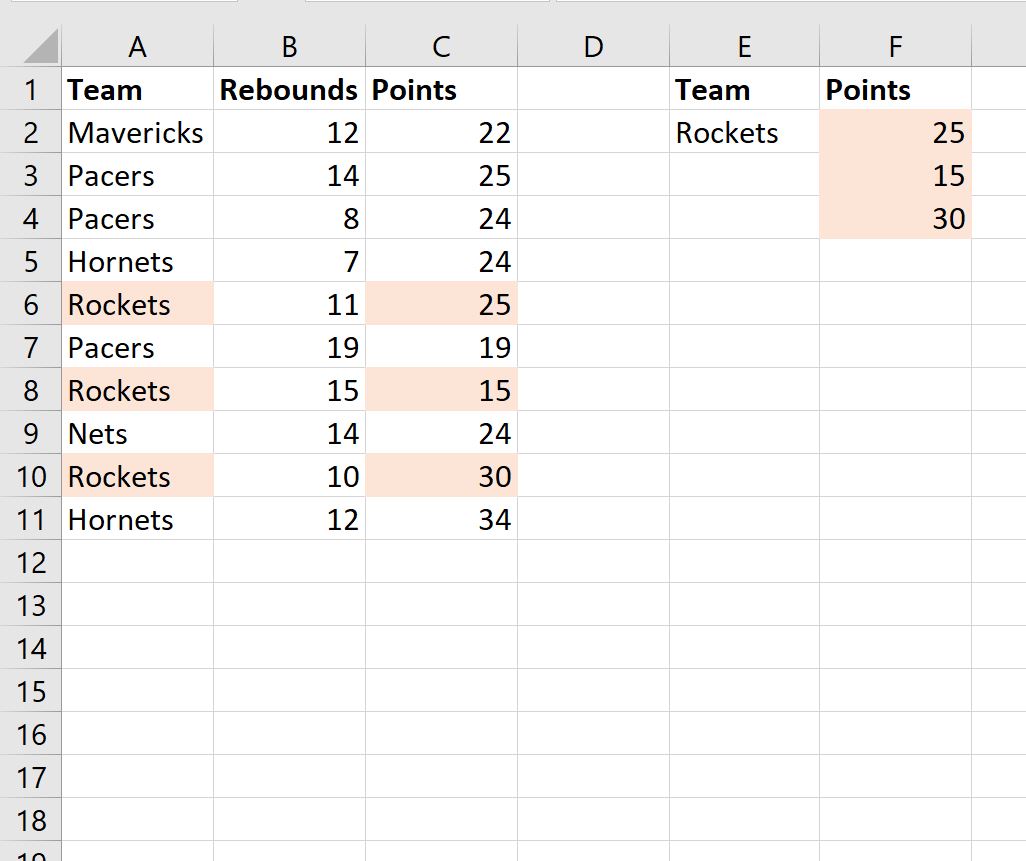Screen dimensions: 1026x861
Task: Select row 12 header
Action: point(31,563)
